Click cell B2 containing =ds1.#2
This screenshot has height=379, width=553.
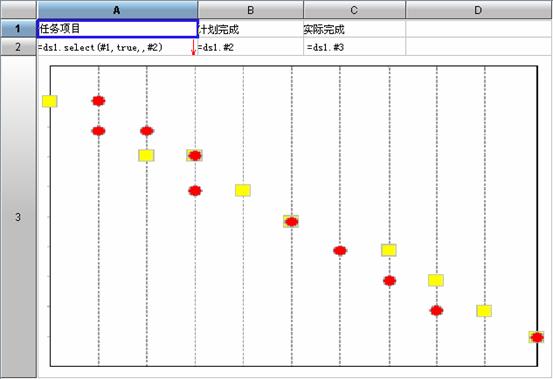pos(250,47)
